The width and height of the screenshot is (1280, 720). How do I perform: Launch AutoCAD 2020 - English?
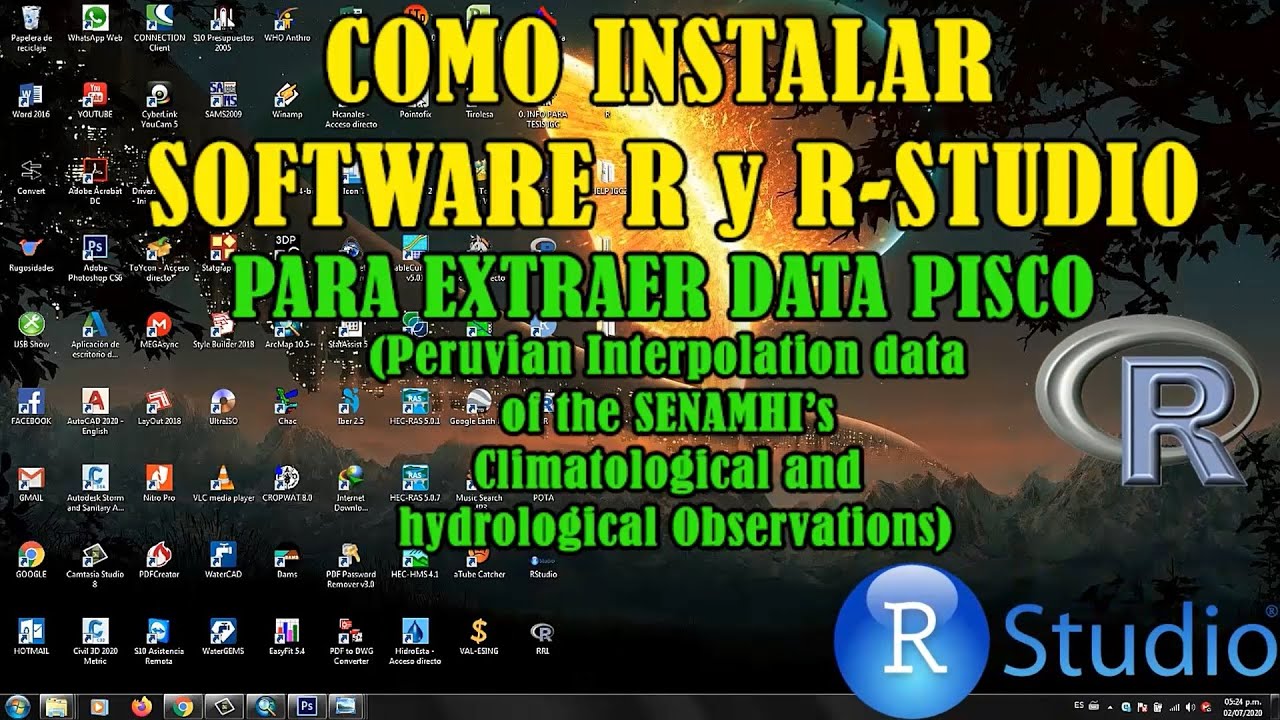95,412
